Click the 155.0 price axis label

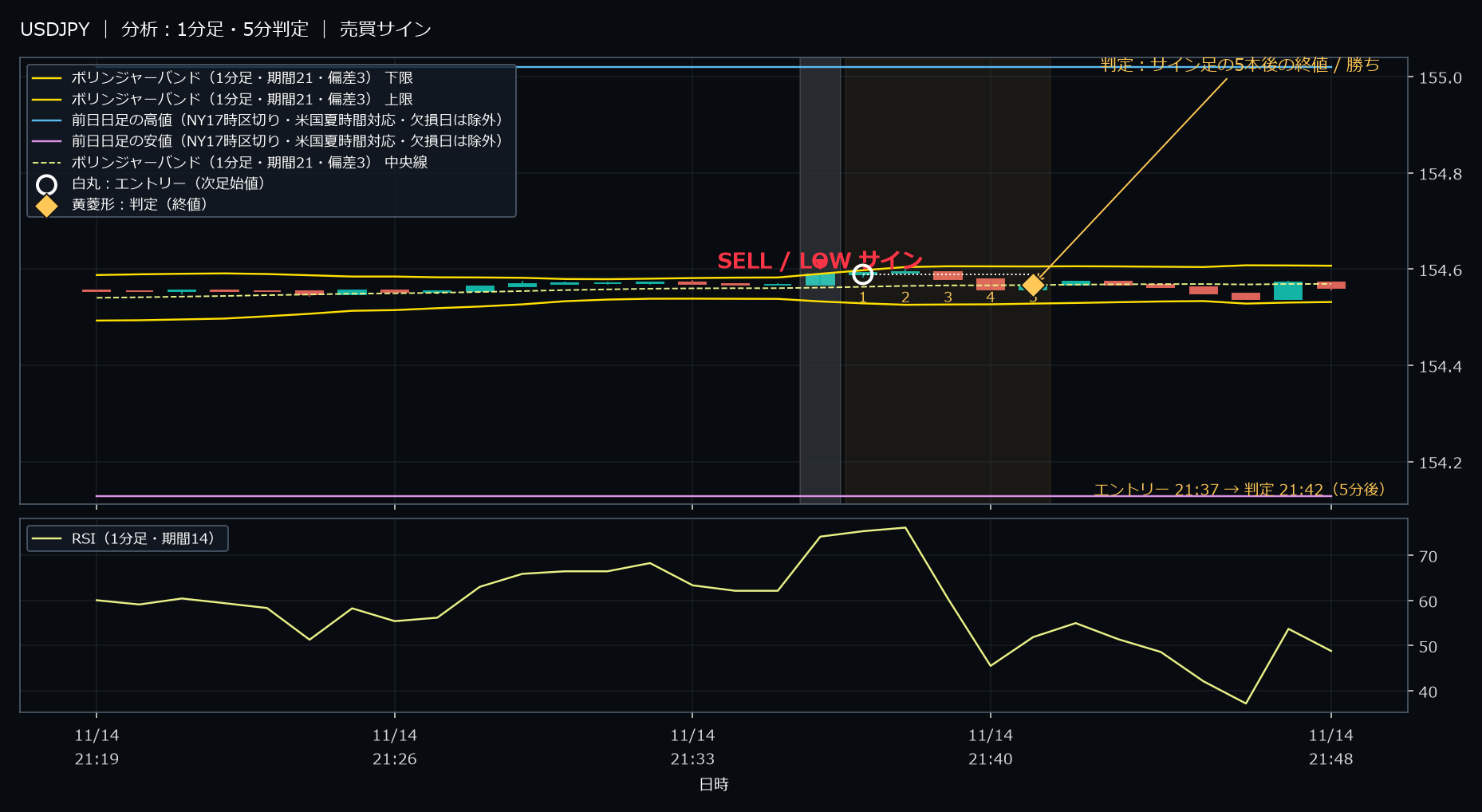click(x=1441, y=78)
